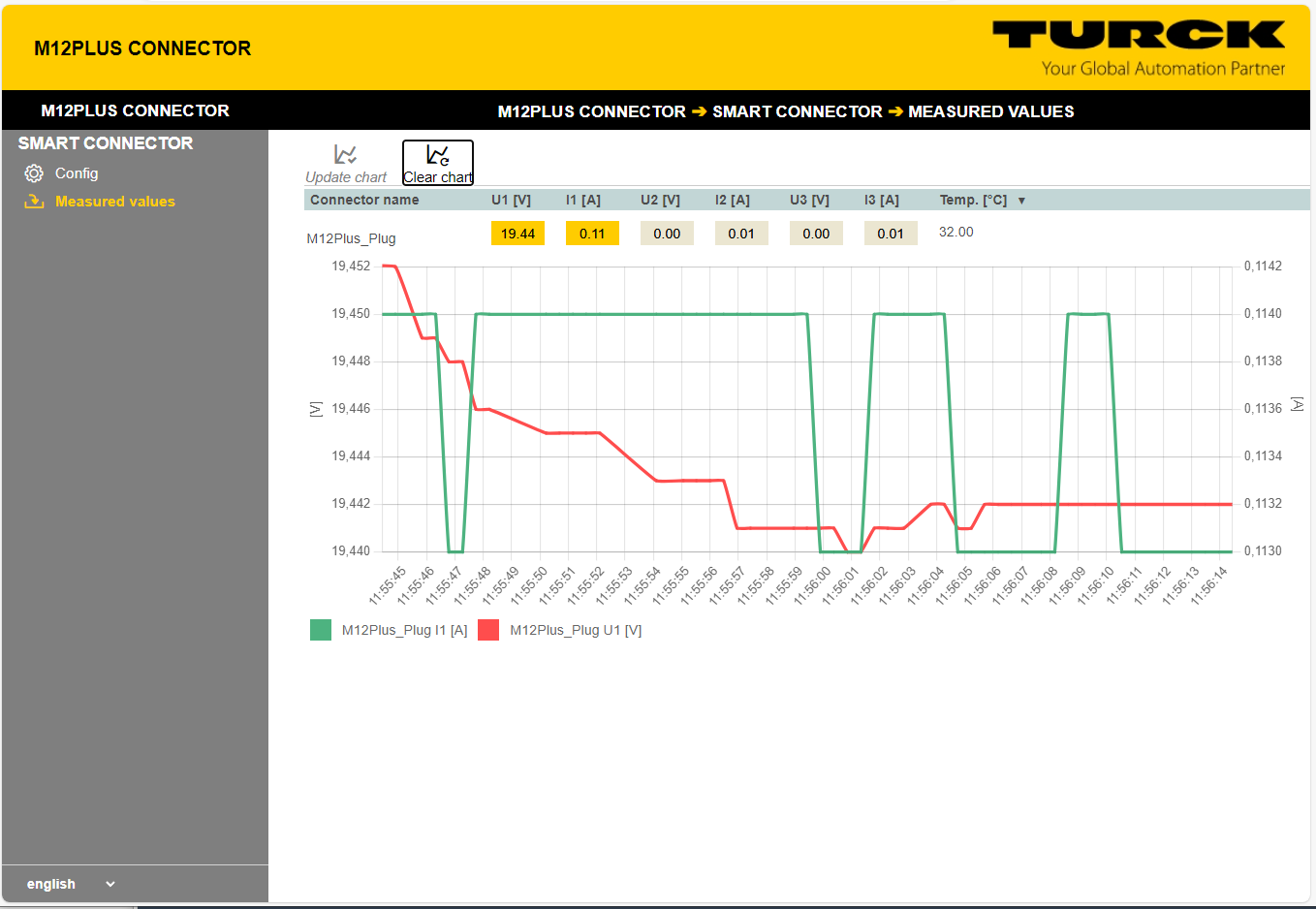Click the MEASURED VALUES breadcrumb segment

pyautogui.click(x=991, y=111)
